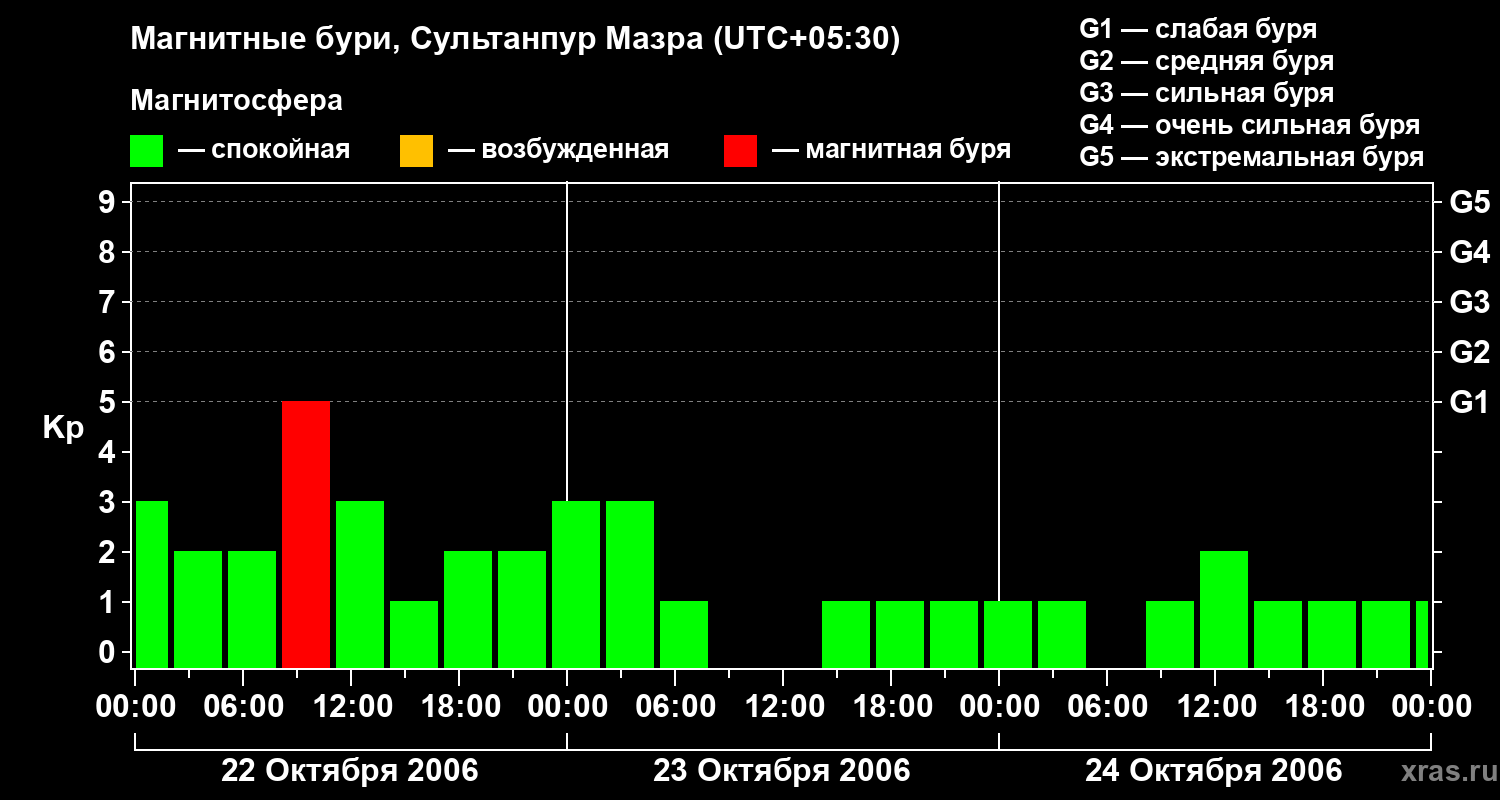Click the green 'спокойная' legend swatch
Viewport: 1500px width, 800px height.
146,151
